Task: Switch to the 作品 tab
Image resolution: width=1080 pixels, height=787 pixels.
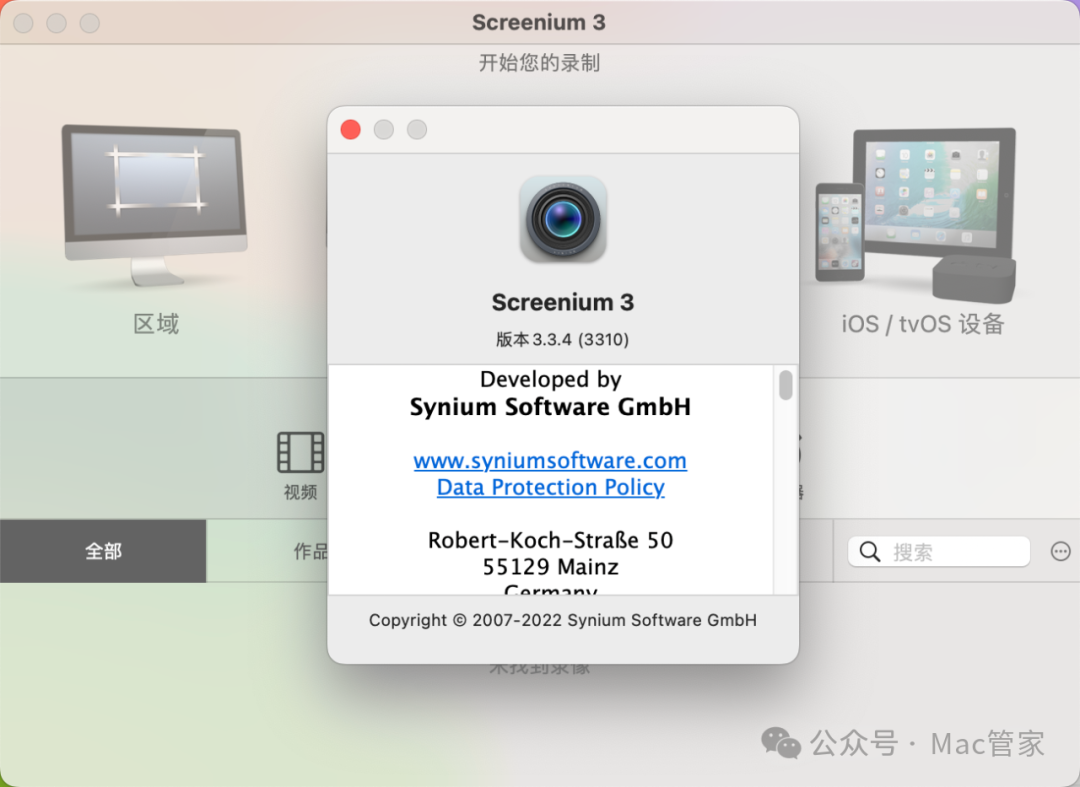Action: click(310, 551)
